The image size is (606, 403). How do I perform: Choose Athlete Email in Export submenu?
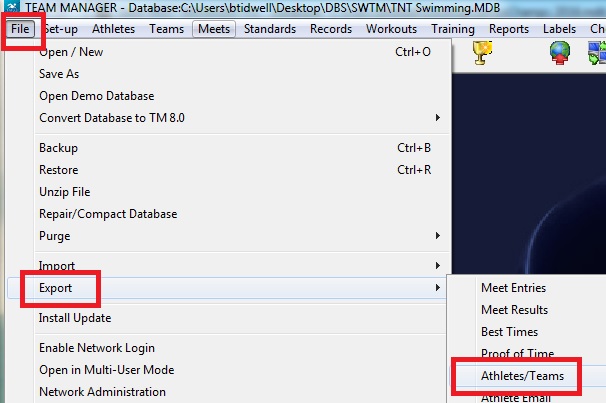[x=527, y=397]
